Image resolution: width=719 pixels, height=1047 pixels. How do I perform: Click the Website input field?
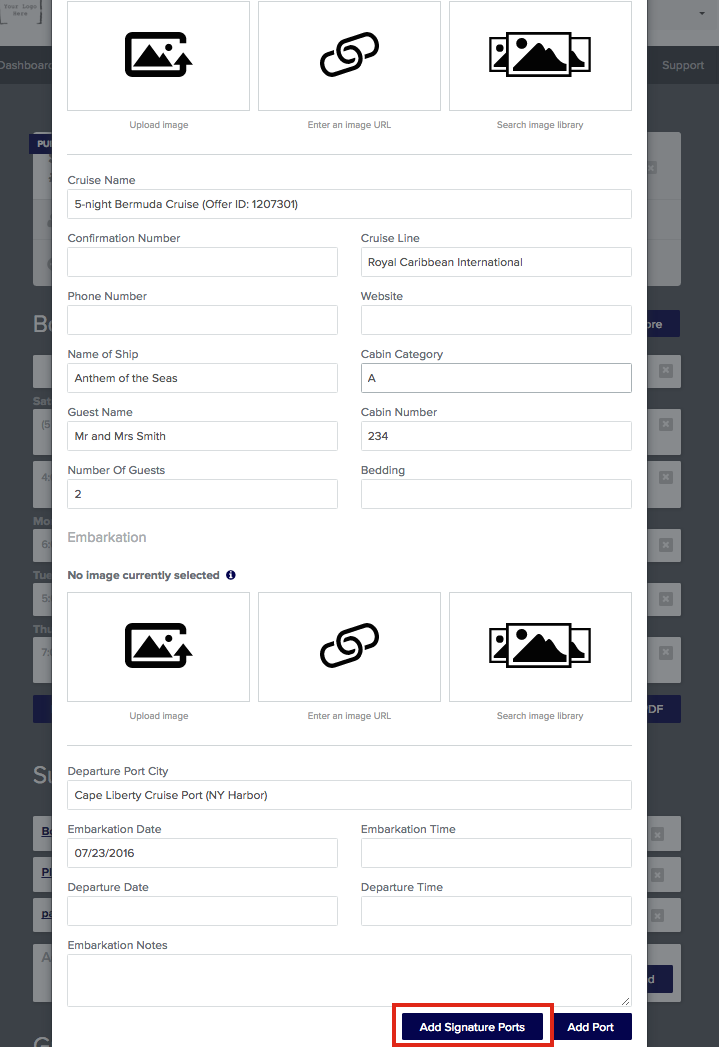[496, 320]
